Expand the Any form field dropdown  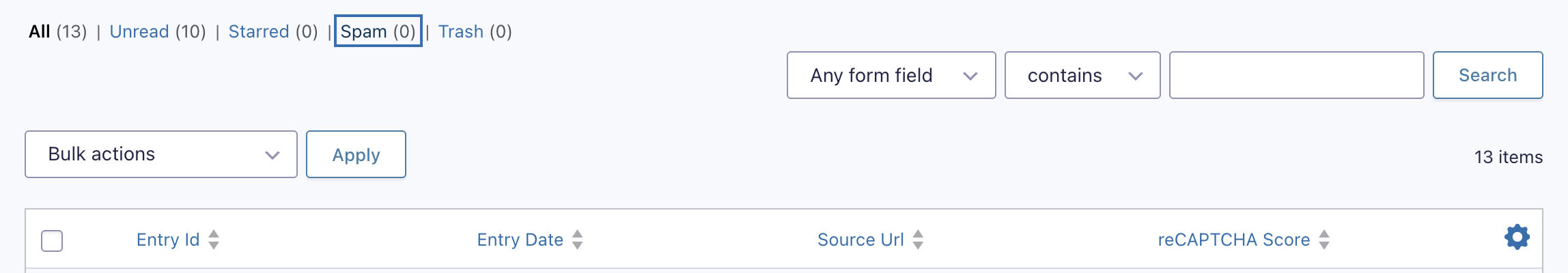891,75
